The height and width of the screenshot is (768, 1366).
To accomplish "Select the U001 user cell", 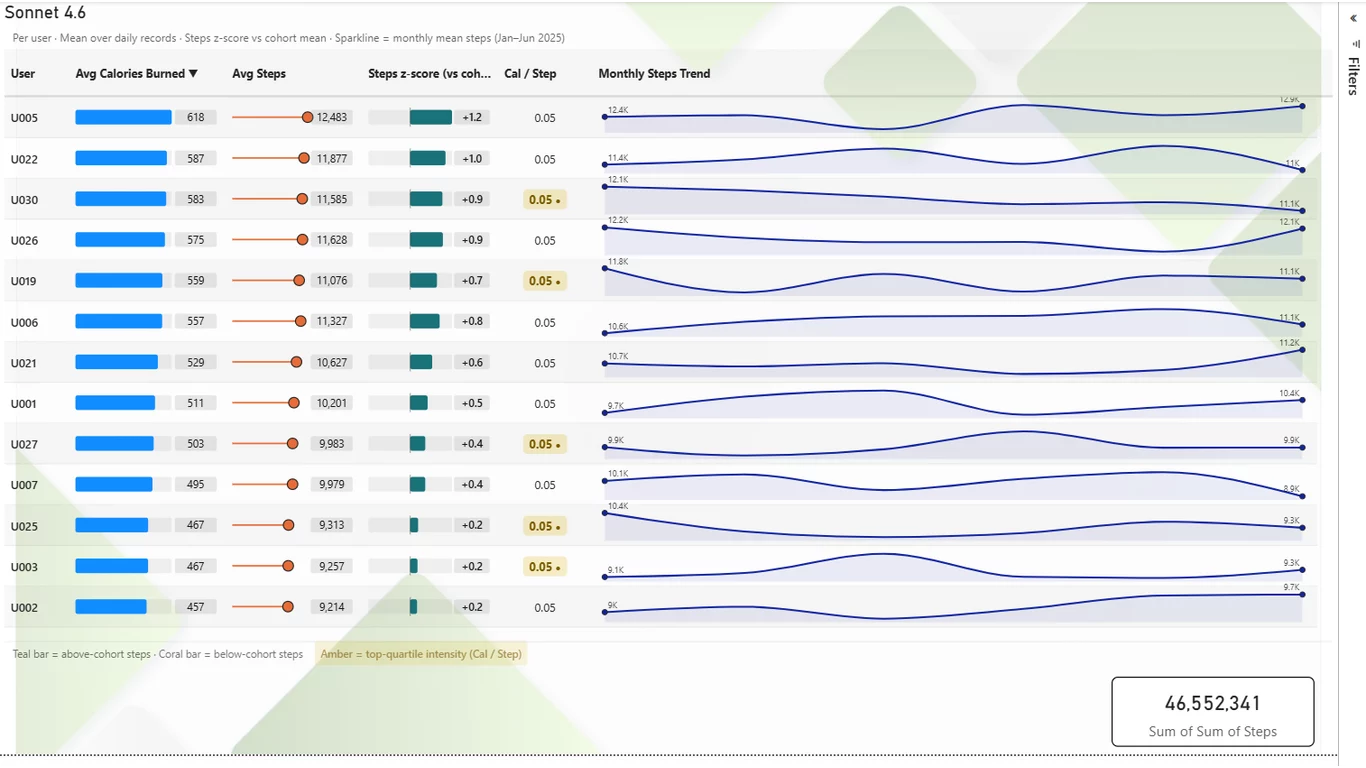I will coord(24,404).
